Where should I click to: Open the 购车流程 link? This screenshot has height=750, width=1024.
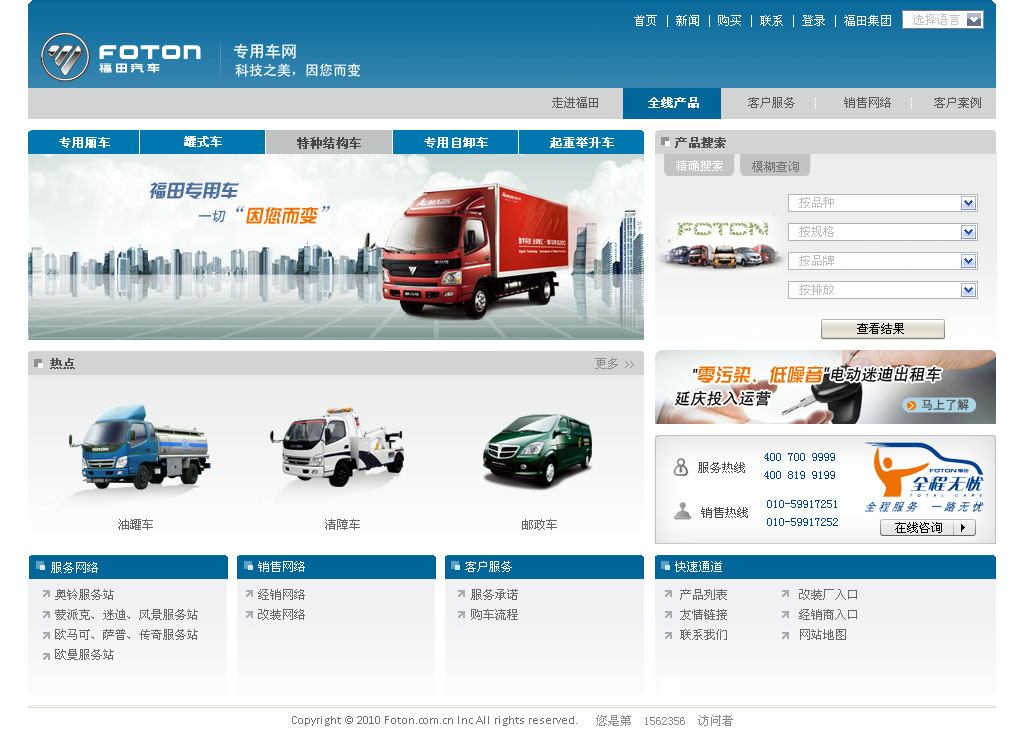pos(494,615)
